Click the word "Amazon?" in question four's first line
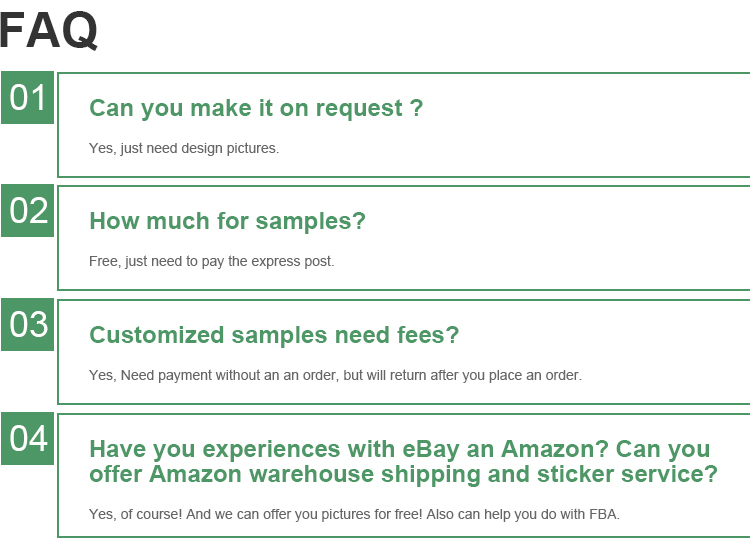Viewport: 750px width, 542px height. [x=554, y=448]
